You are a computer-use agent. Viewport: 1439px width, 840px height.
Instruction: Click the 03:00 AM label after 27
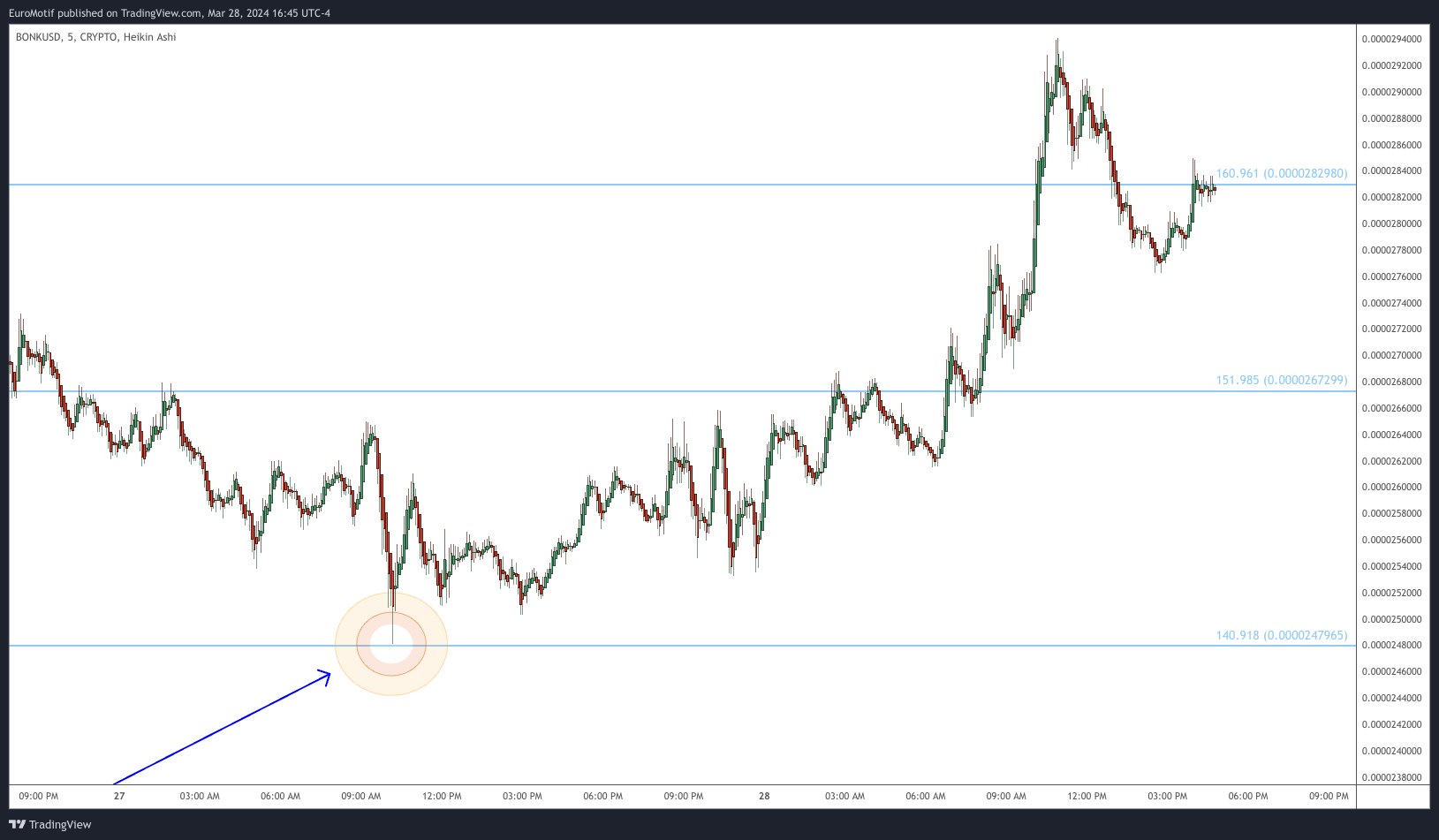click(x=200, y=796)
